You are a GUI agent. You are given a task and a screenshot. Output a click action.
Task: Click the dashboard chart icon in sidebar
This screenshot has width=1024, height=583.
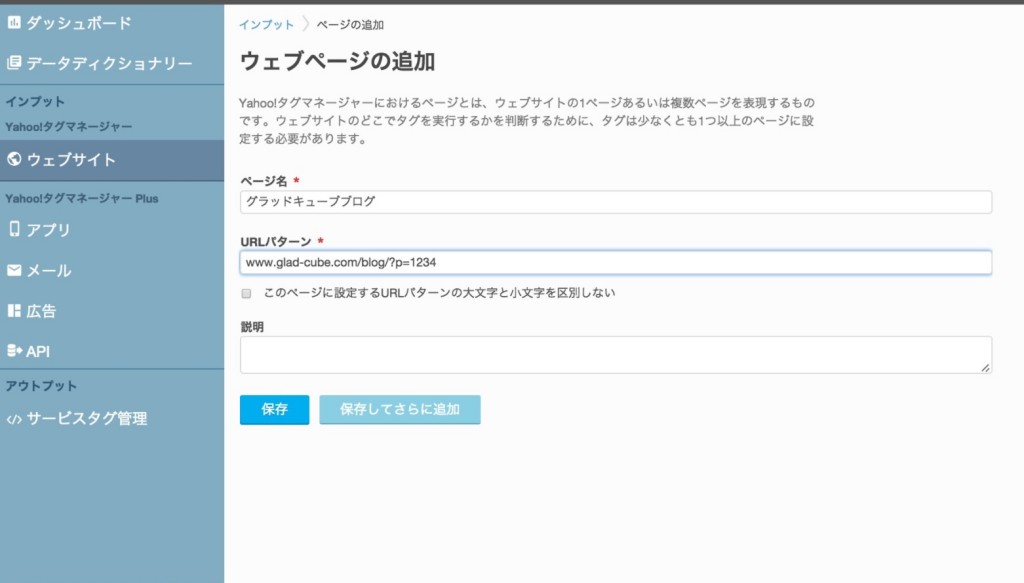click(x=14, y=22)
